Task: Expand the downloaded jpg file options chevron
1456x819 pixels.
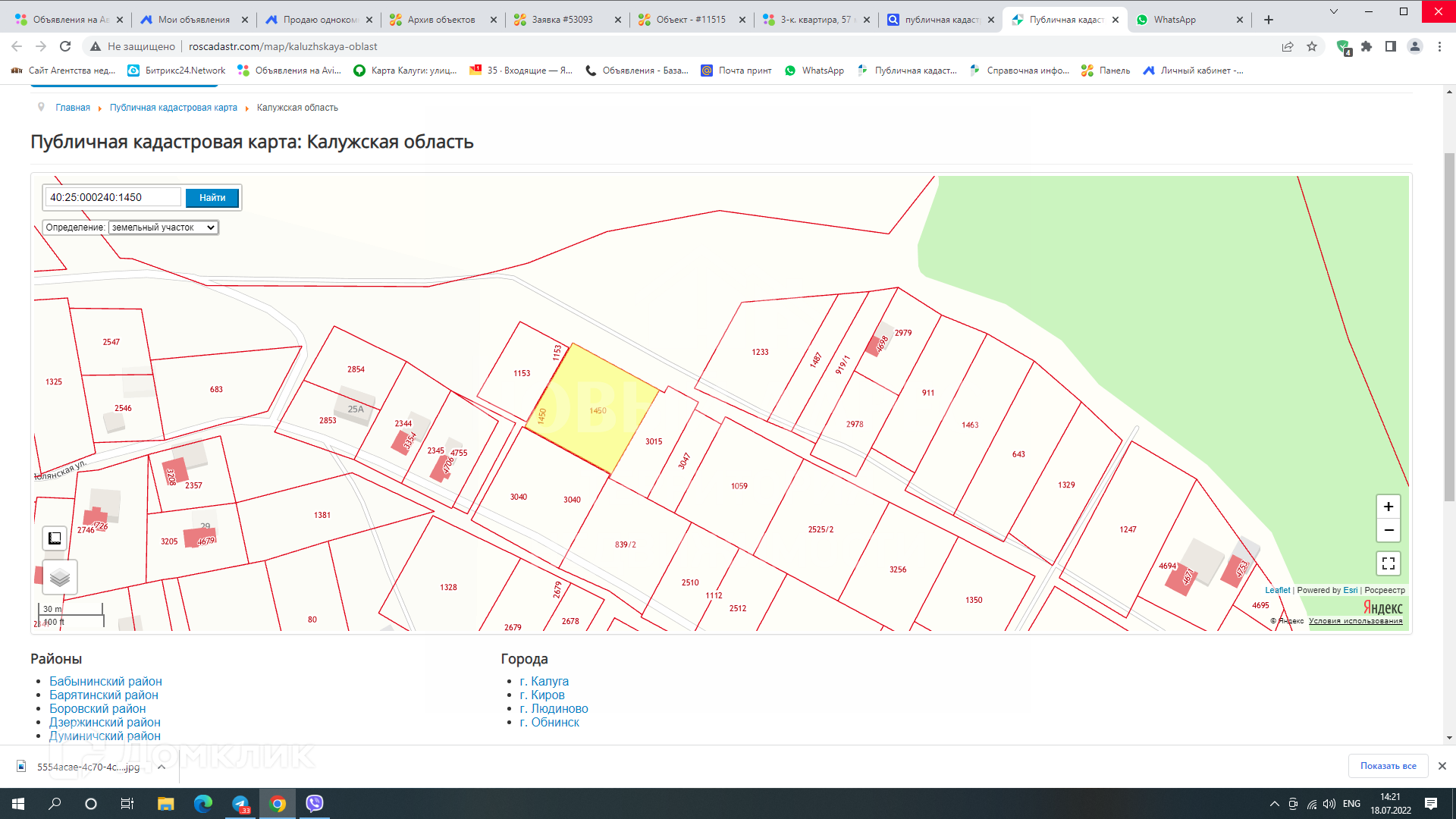Action: (162, 767)
